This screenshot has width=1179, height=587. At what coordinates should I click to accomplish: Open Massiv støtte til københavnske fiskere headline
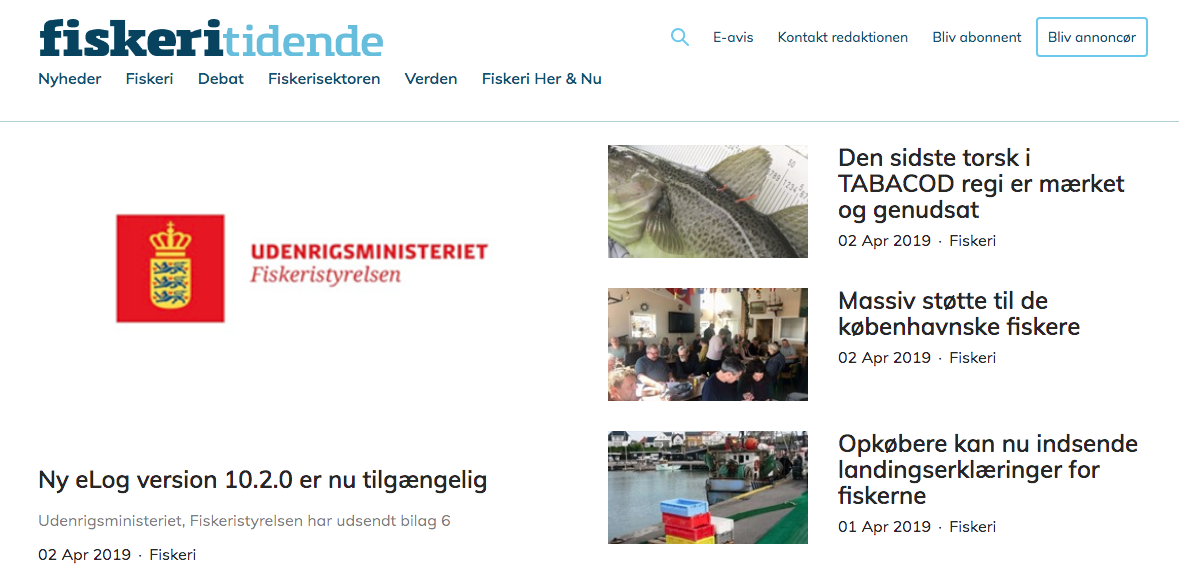click(959, 313)
